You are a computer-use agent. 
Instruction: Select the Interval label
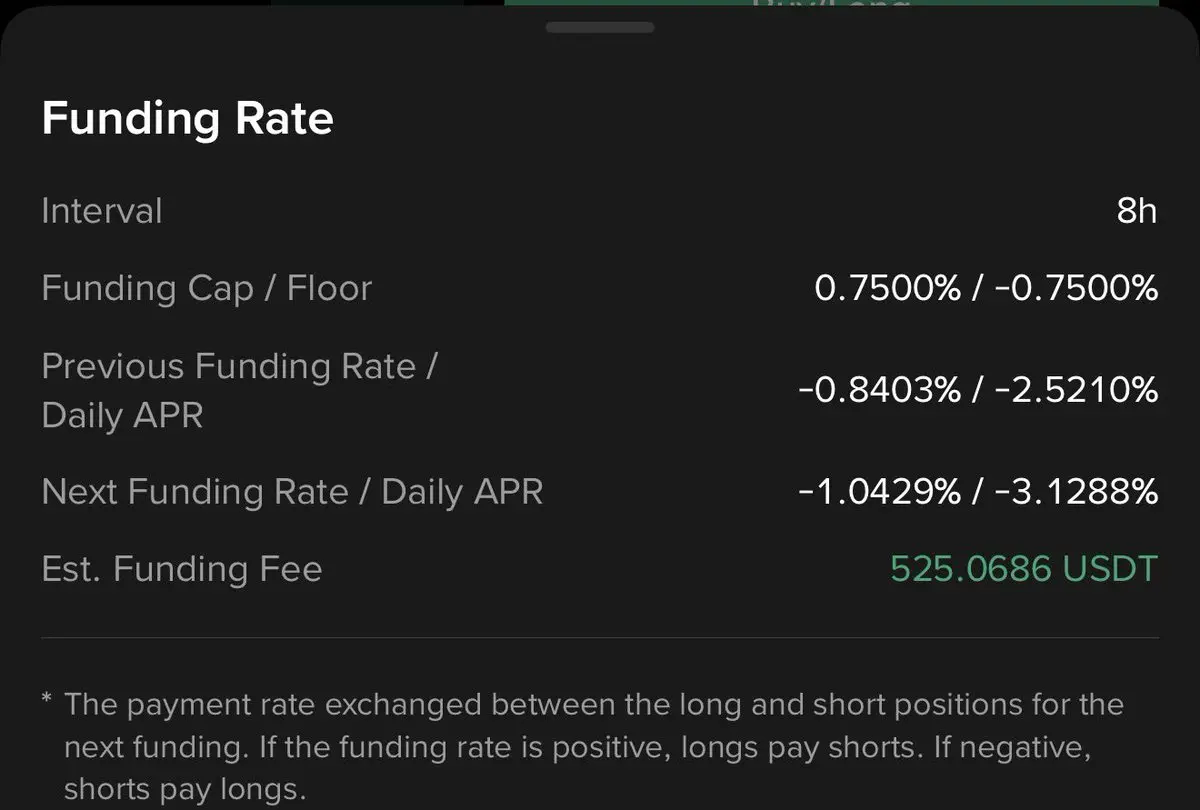102,211
